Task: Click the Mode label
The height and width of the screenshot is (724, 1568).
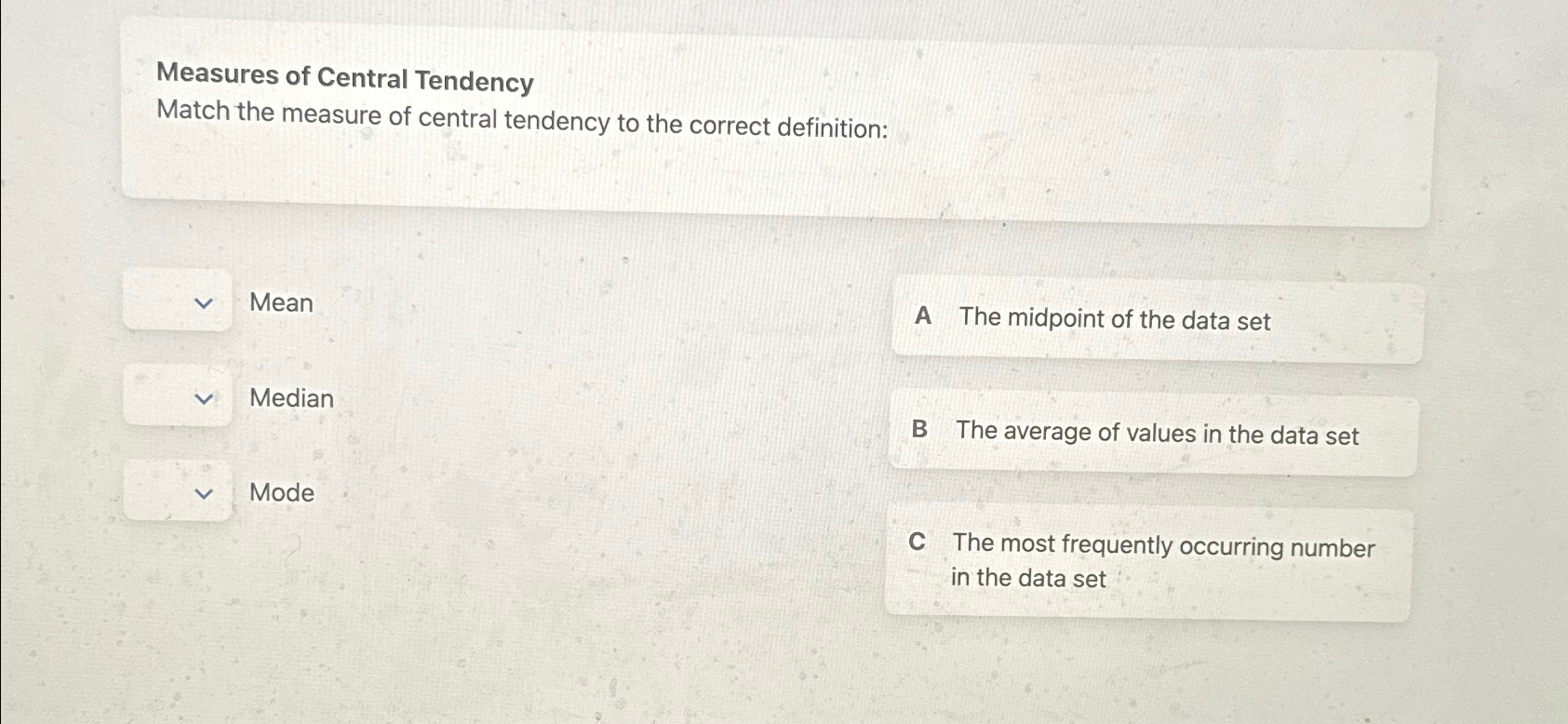Action: (281, 493)
